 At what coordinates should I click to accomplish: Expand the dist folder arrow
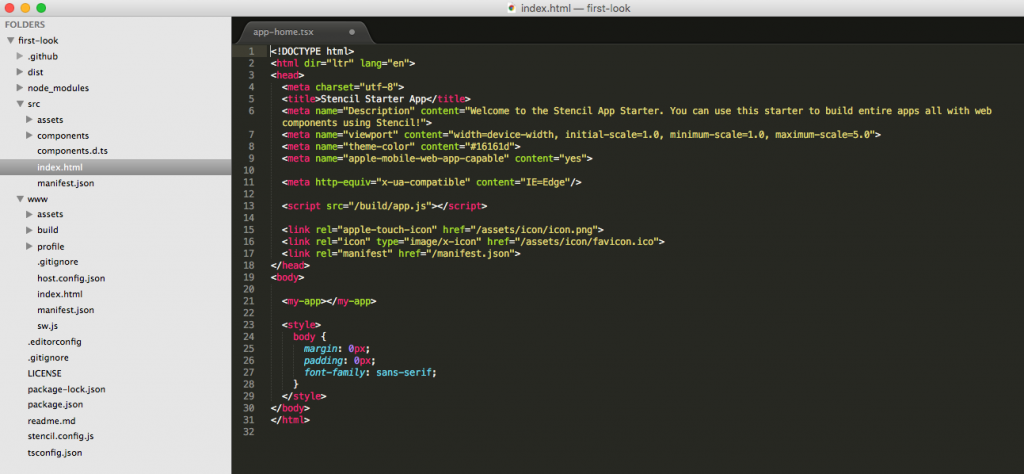pyautogui.click(x=19, y=72)
